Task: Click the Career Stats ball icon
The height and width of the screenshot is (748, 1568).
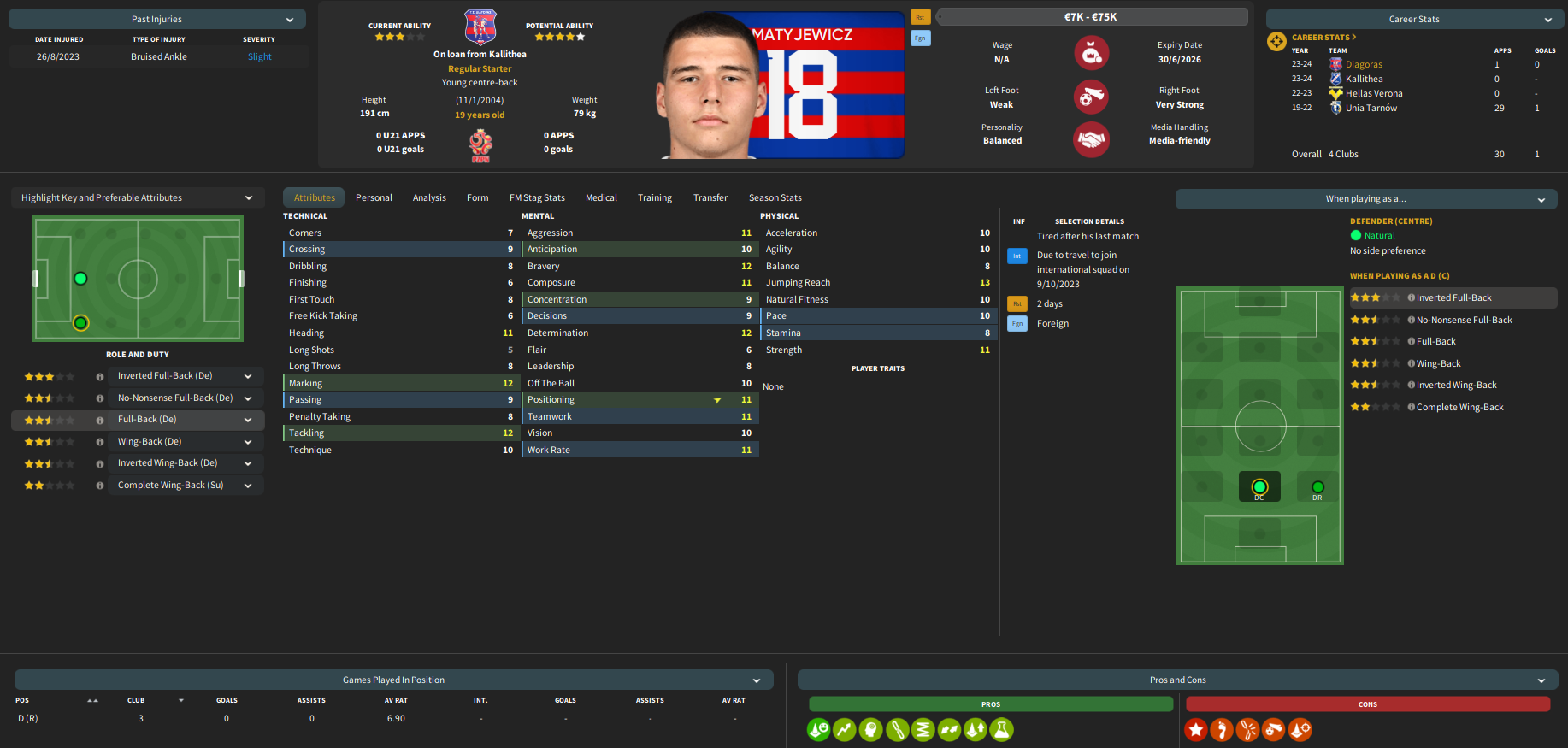Action: click(x=1276, y=41)
